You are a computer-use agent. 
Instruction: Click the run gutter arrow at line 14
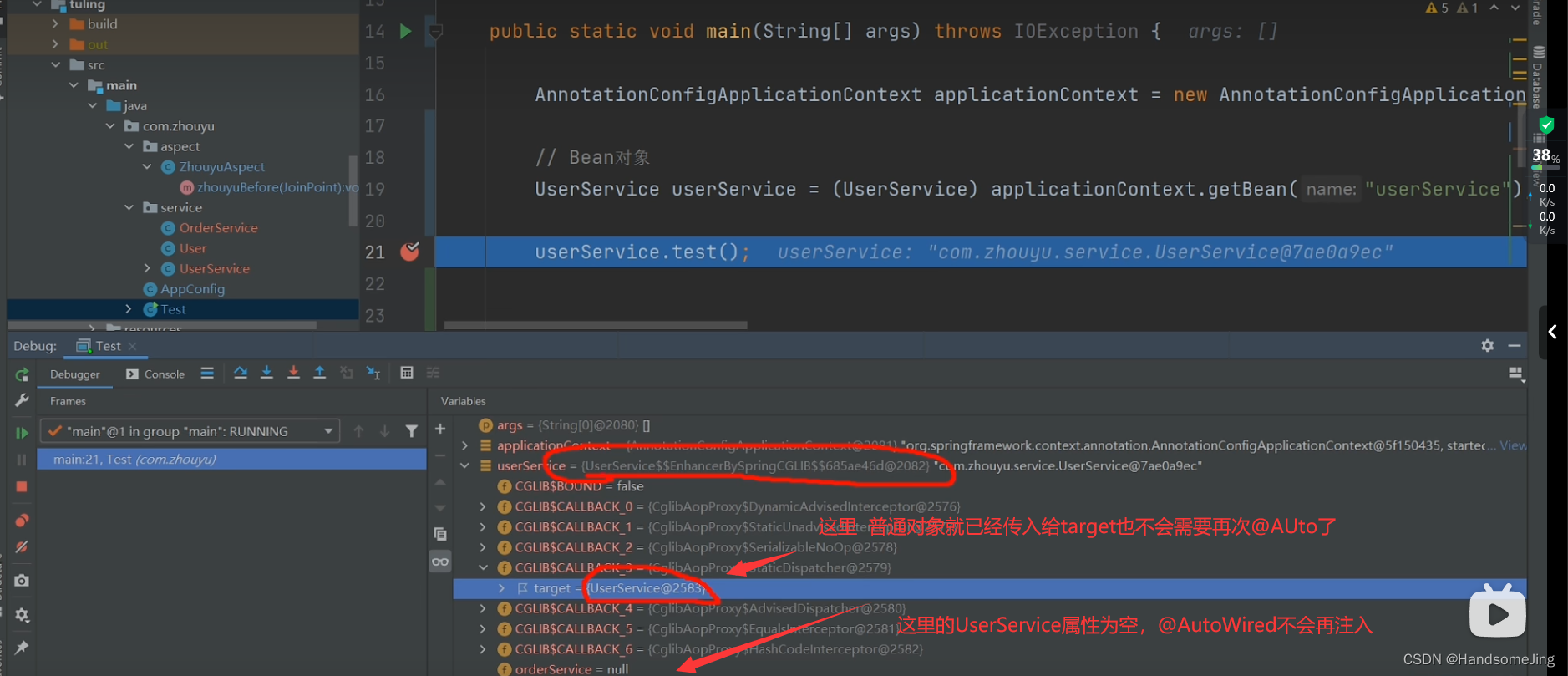(405, 32)
